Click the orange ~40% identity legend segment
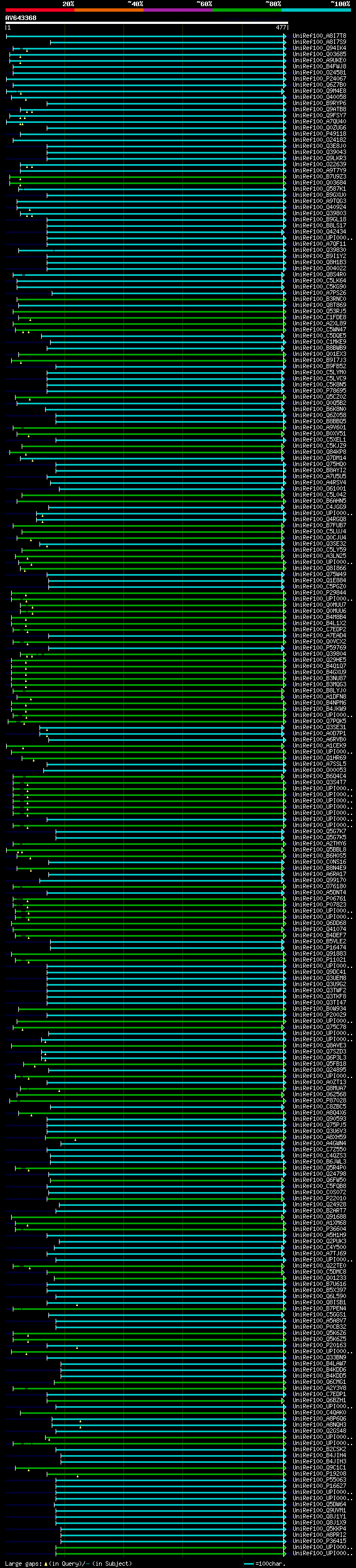Image resolution: width=356 pixels, height=1568 pixels. 109,10
